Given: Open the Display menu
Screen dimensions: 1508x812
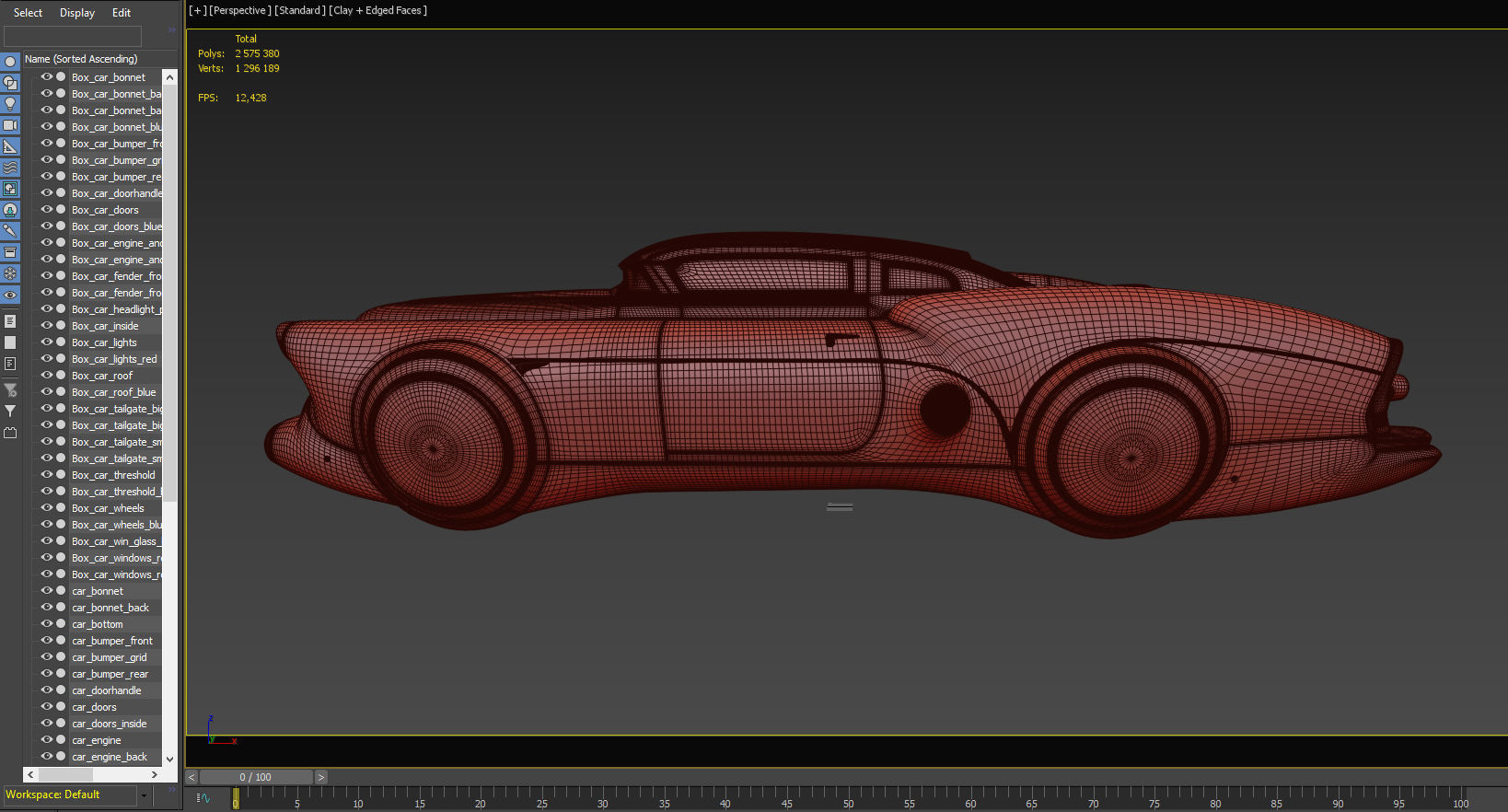Looking at the screenshot, I should [x=77, y=13].
